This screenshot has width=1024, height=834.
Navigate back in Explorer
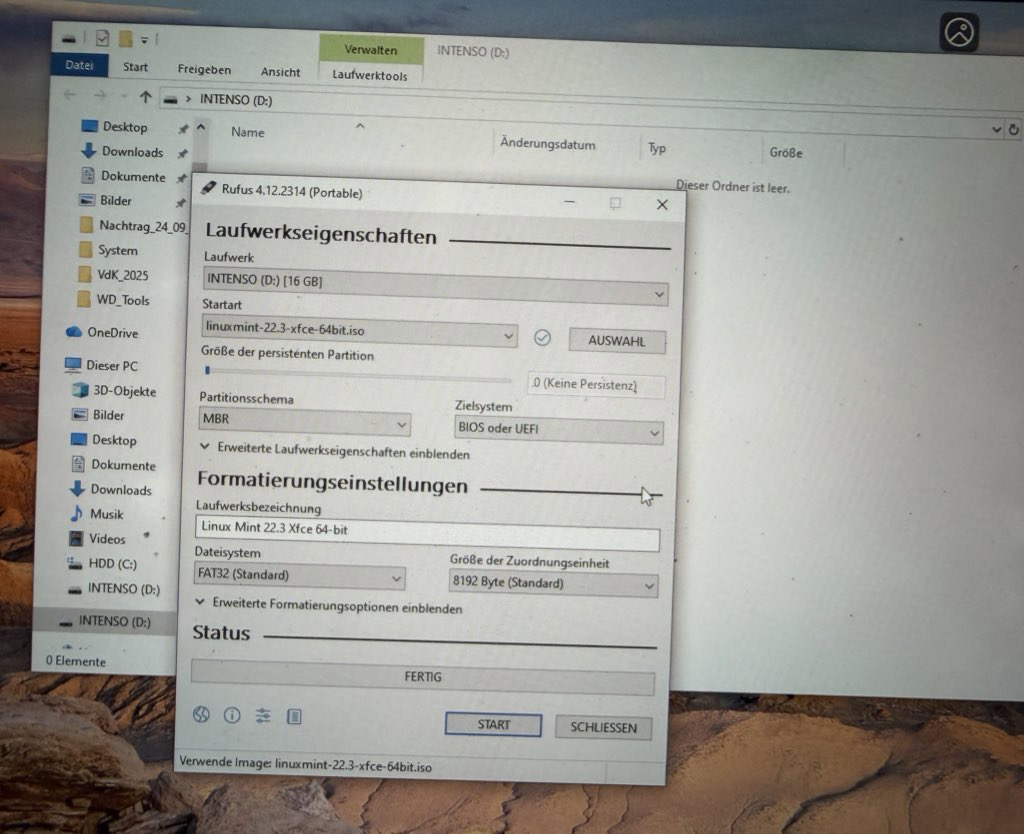click(69, 95)
